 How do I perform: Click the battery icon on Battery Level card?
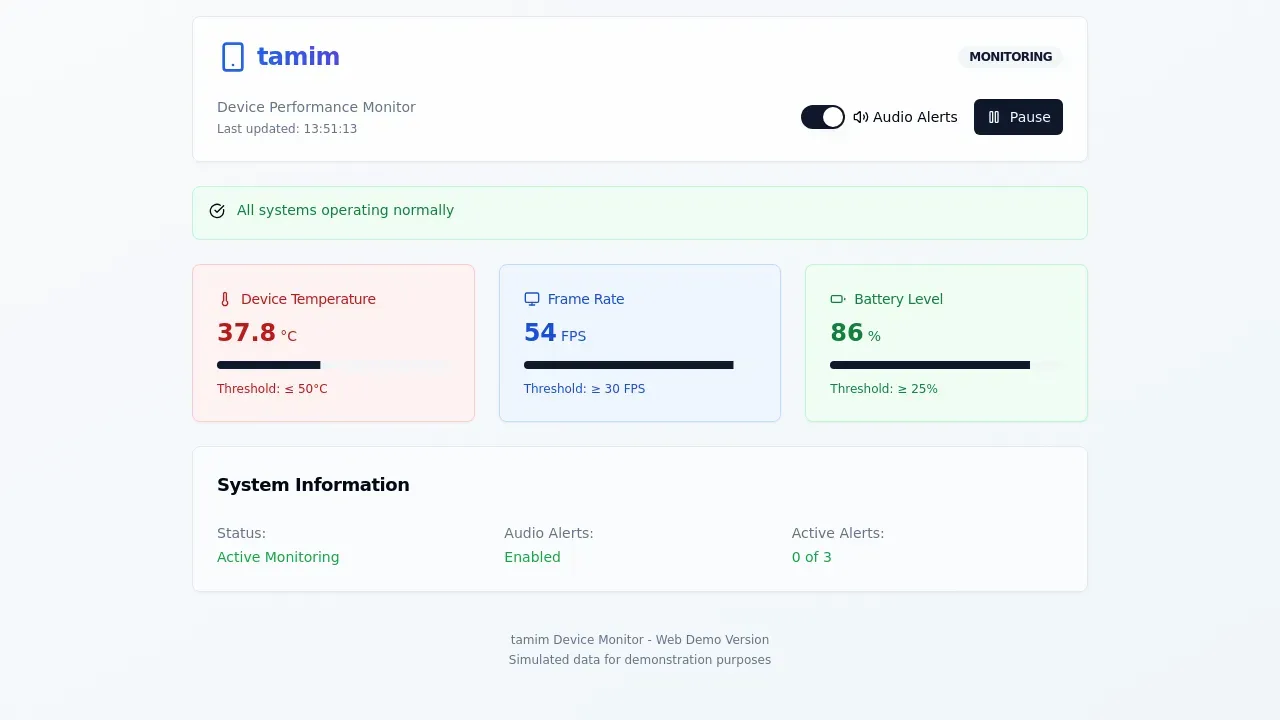tap(836, 299)
